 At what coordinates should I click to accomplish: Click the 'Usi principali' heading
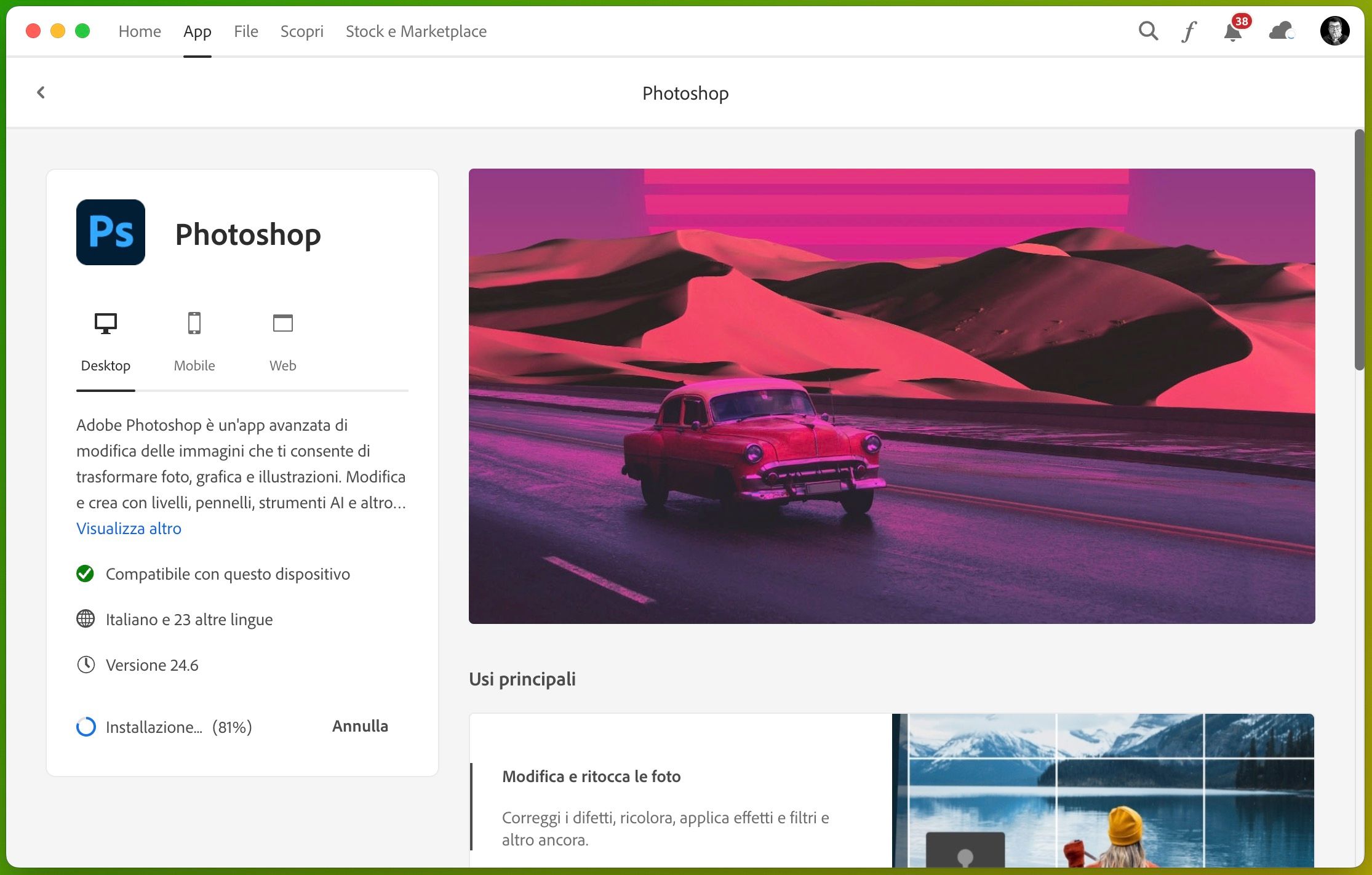522,679
